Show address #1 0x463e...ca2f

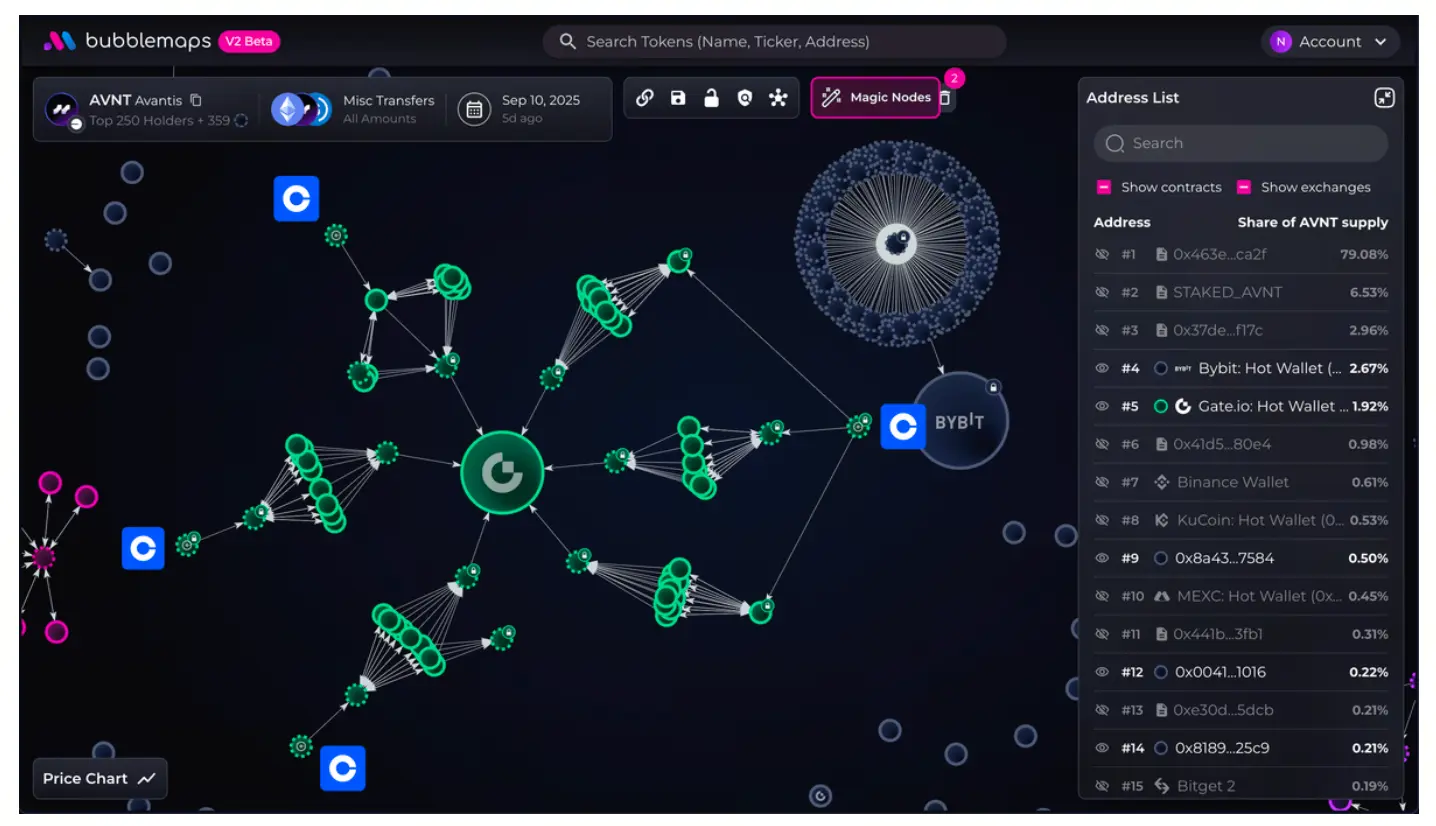(x=1102, y=254)
